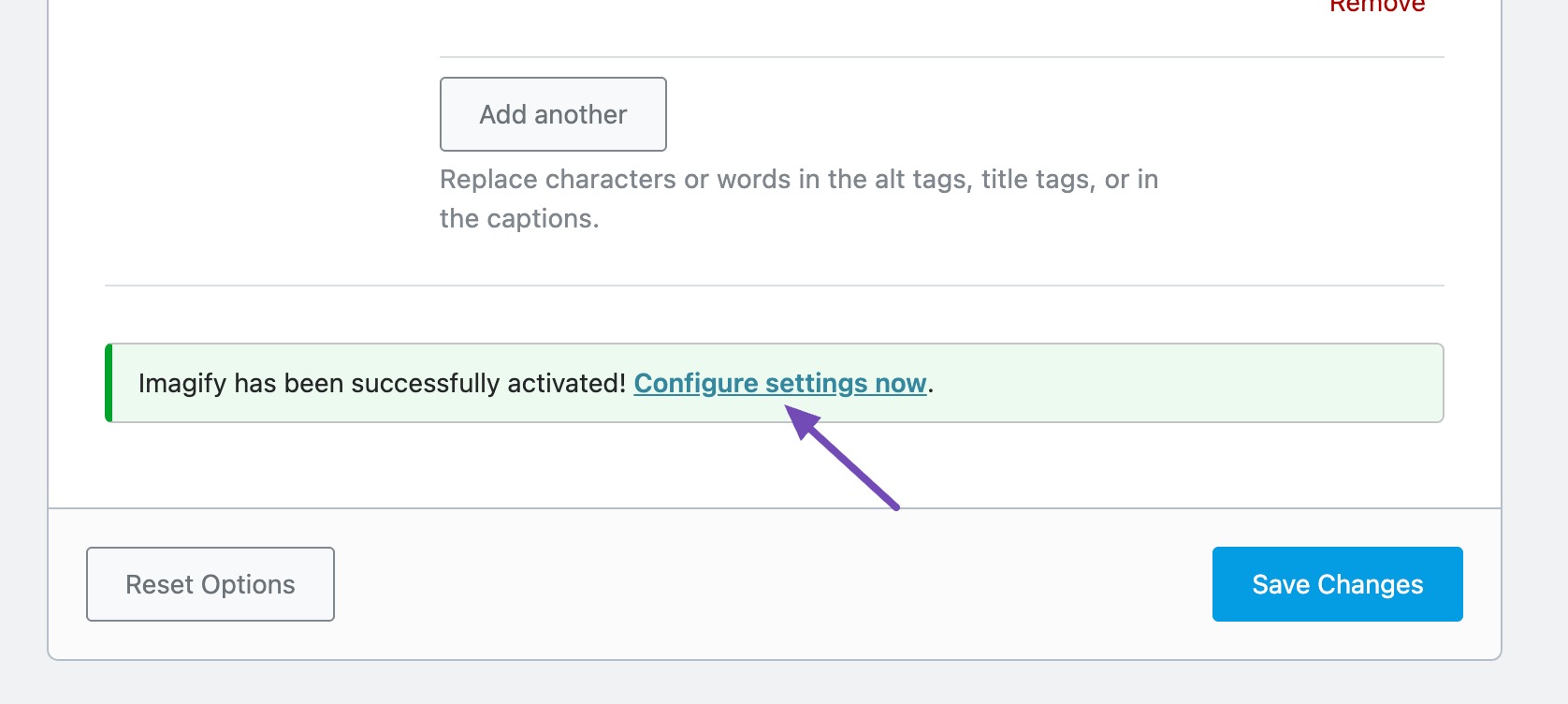This screenshot has height=704, width=1568.
Task: Select the Configure settings now underlined text
Action: 781,383
